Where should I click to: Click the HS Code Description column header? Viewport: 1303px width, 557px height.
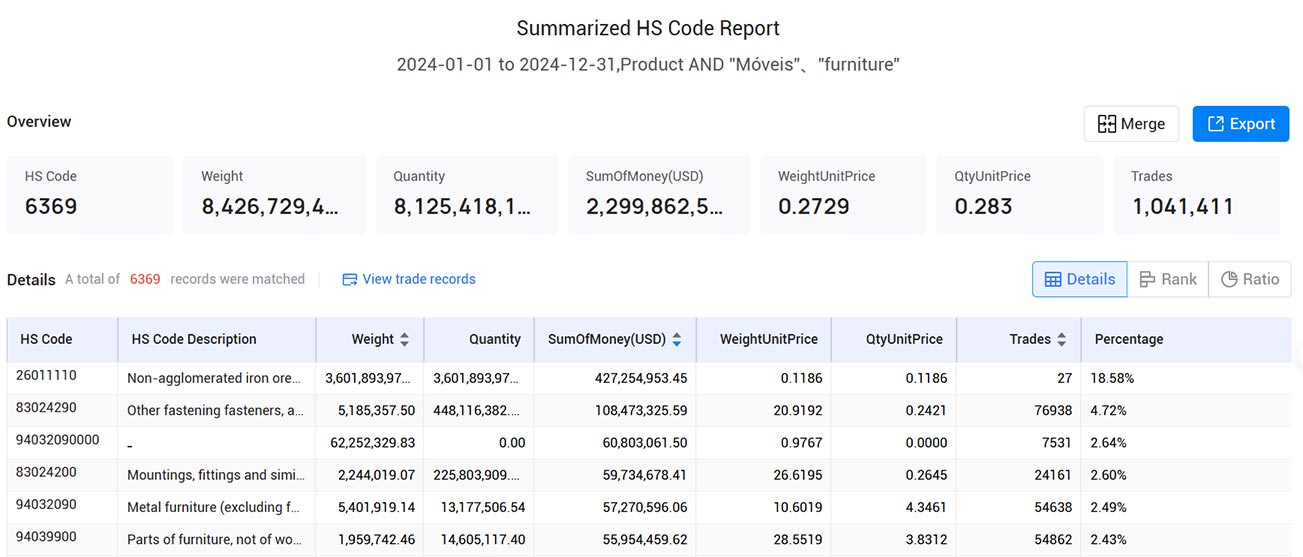[216, 339]
